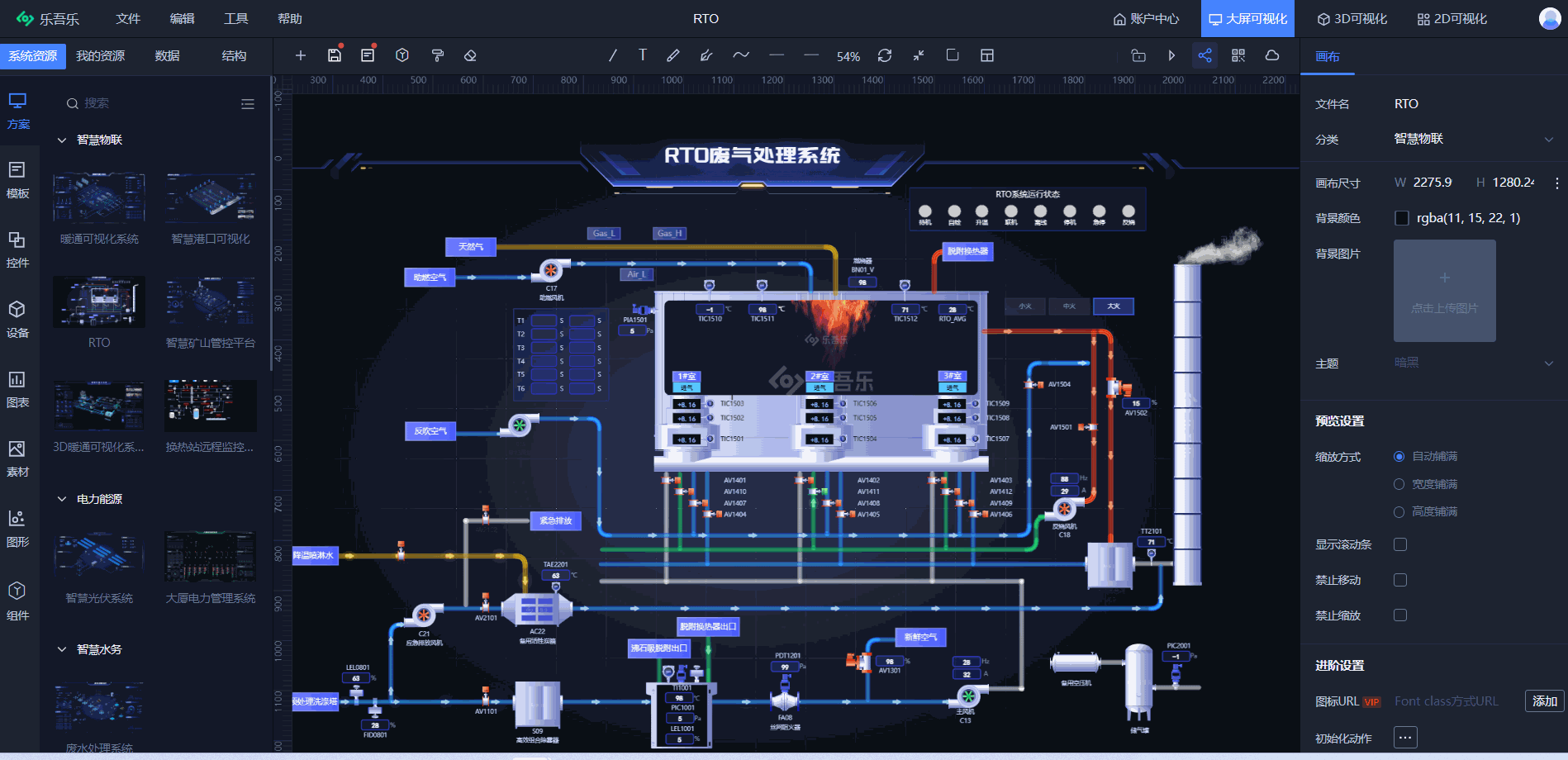The height and width of the screenshot is (760, 1568).
Task: Select the Eraser tool
Action: 470,55
